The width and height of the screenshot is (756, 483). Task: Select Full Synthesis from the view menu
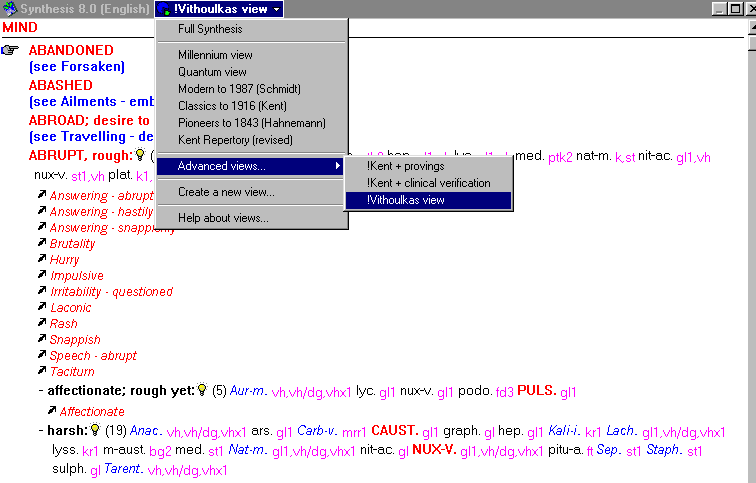251,29
